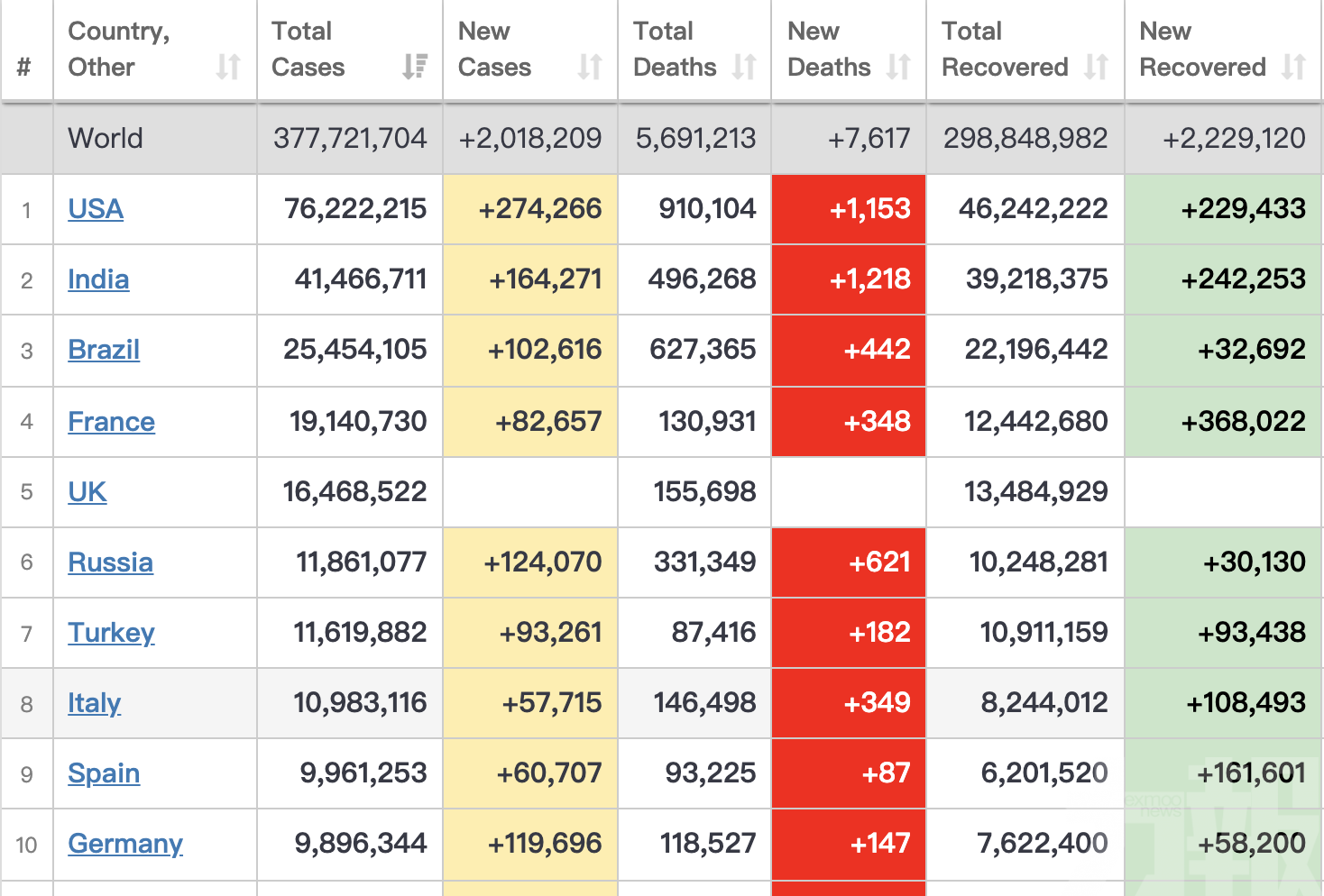Select Russia new deaths +621 cell
1324x896 pixels.
pyautogui.click(x=849, y=562)
